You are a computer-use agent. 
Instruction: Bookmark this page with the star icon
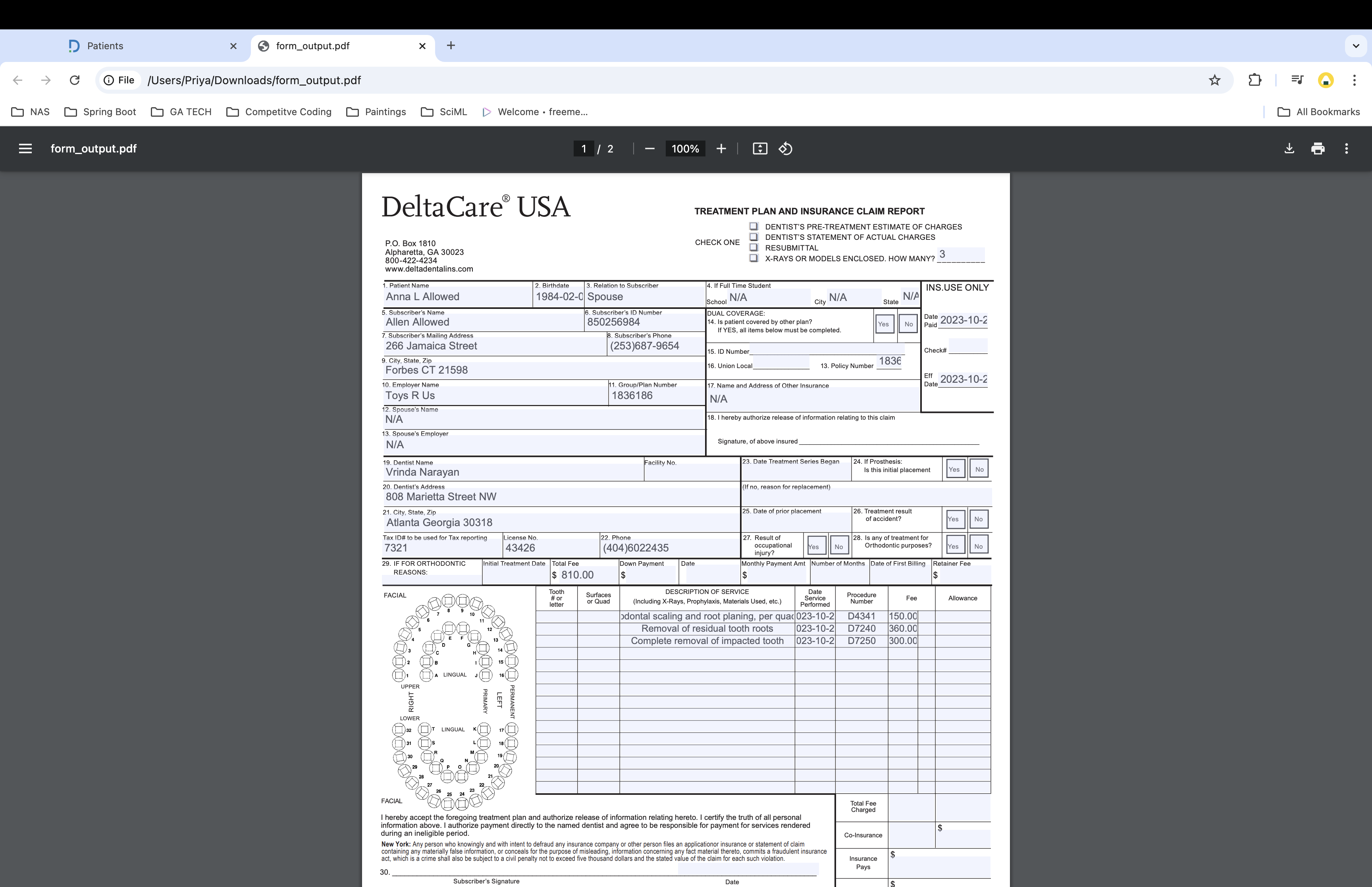(1215, 80)
